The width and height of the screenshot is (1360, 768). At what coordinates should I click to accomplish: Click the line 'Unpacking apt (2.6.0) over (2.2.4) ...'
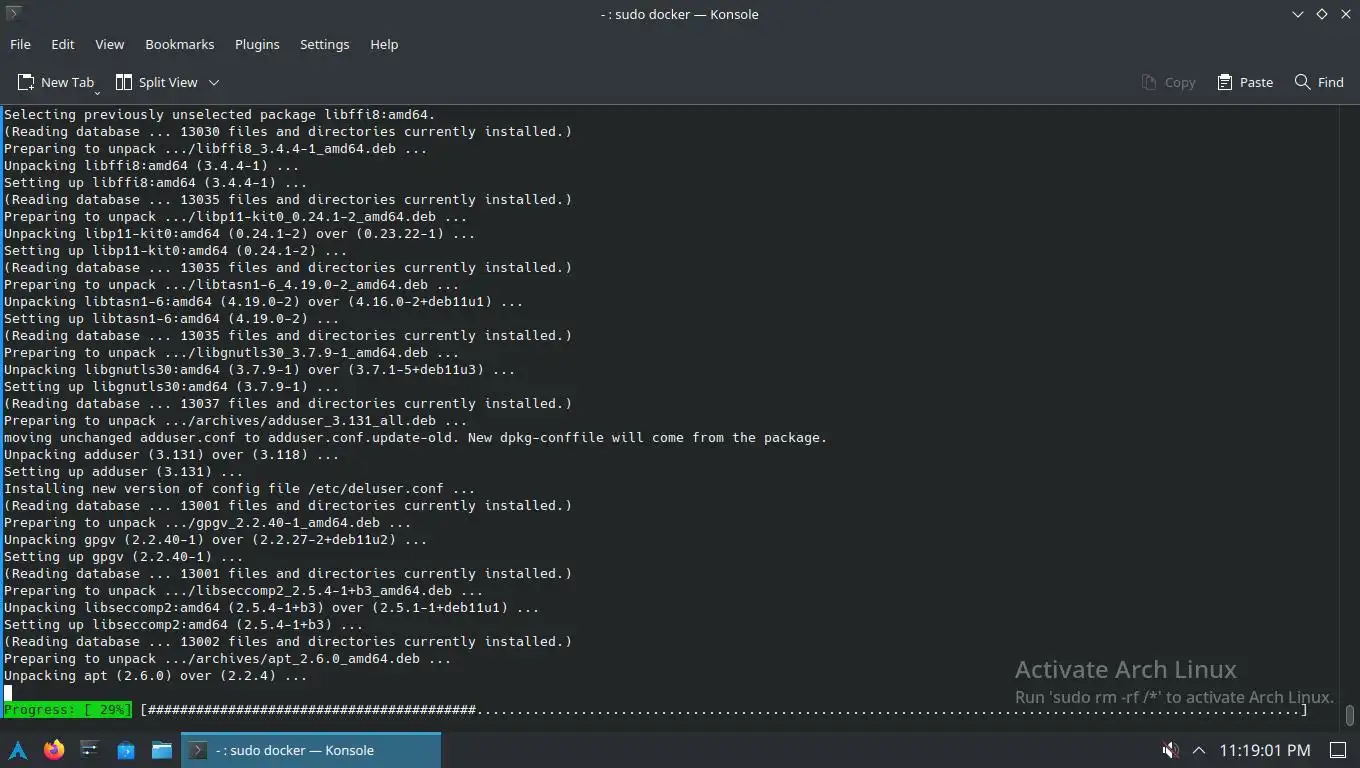click(156, 675)
